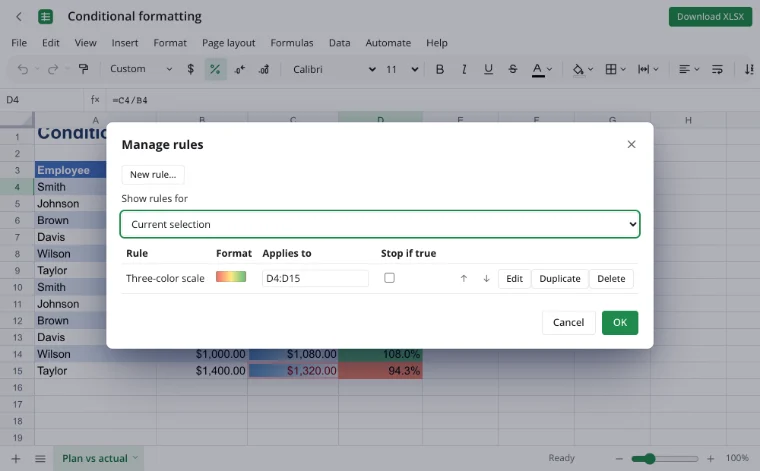
Task: Confirm rules with the OK button
Action: click(x=620, y=323)
